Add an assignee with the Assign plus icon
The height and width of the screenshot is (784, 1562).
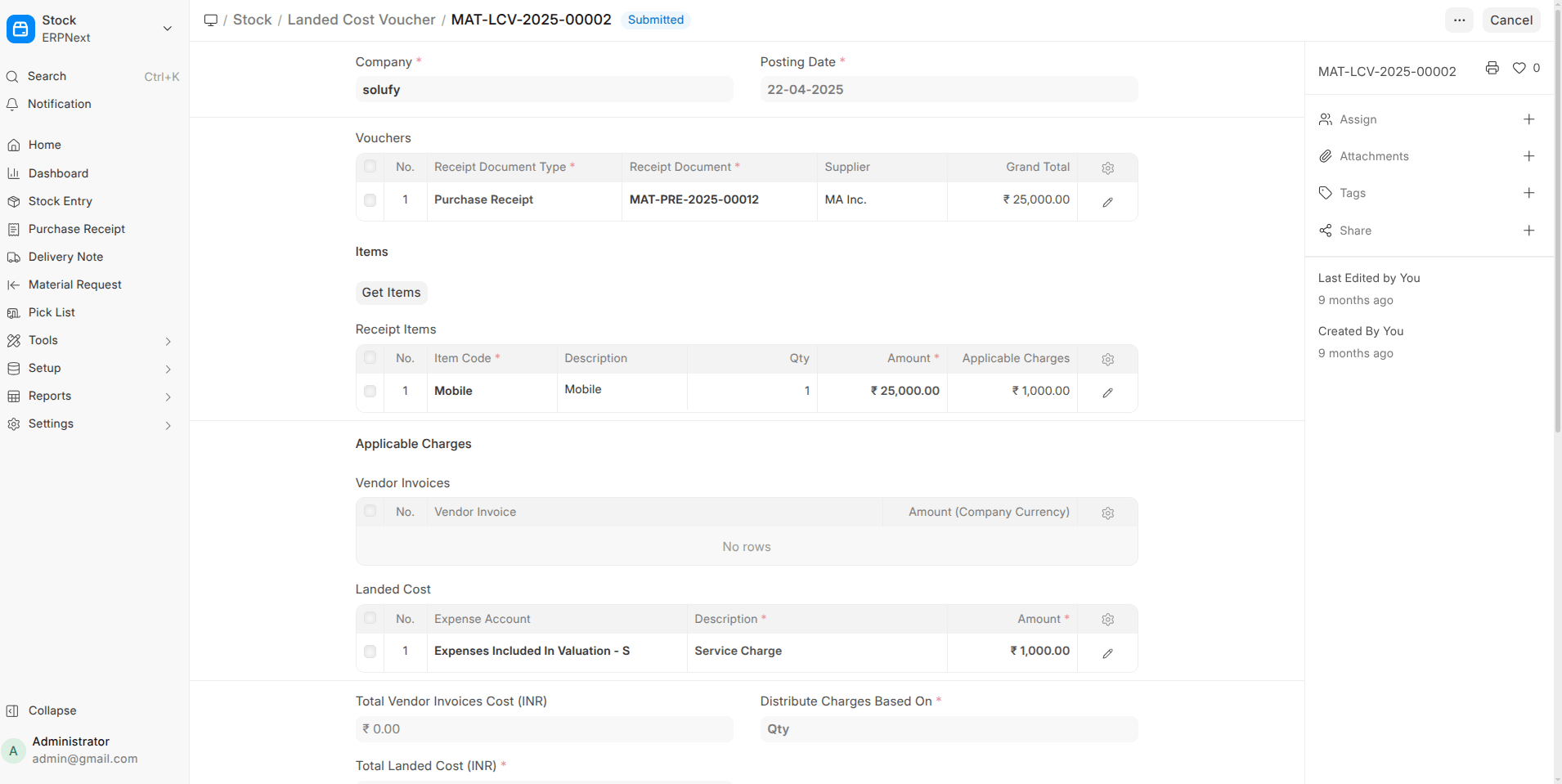pos(1528,119)
